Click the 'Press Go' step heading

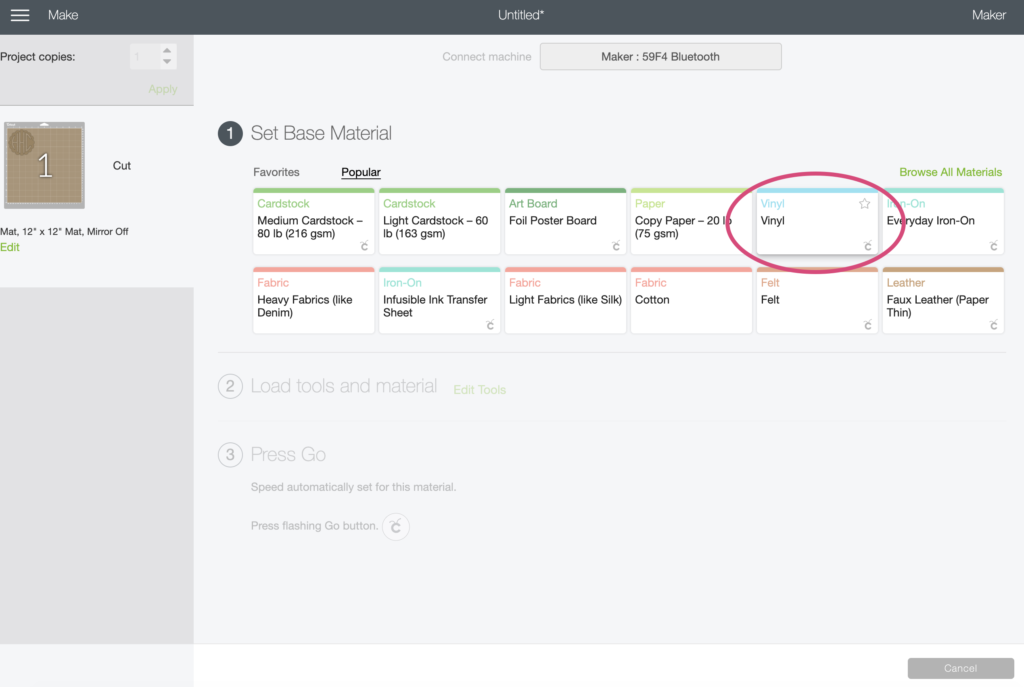(x=288, y=455)
